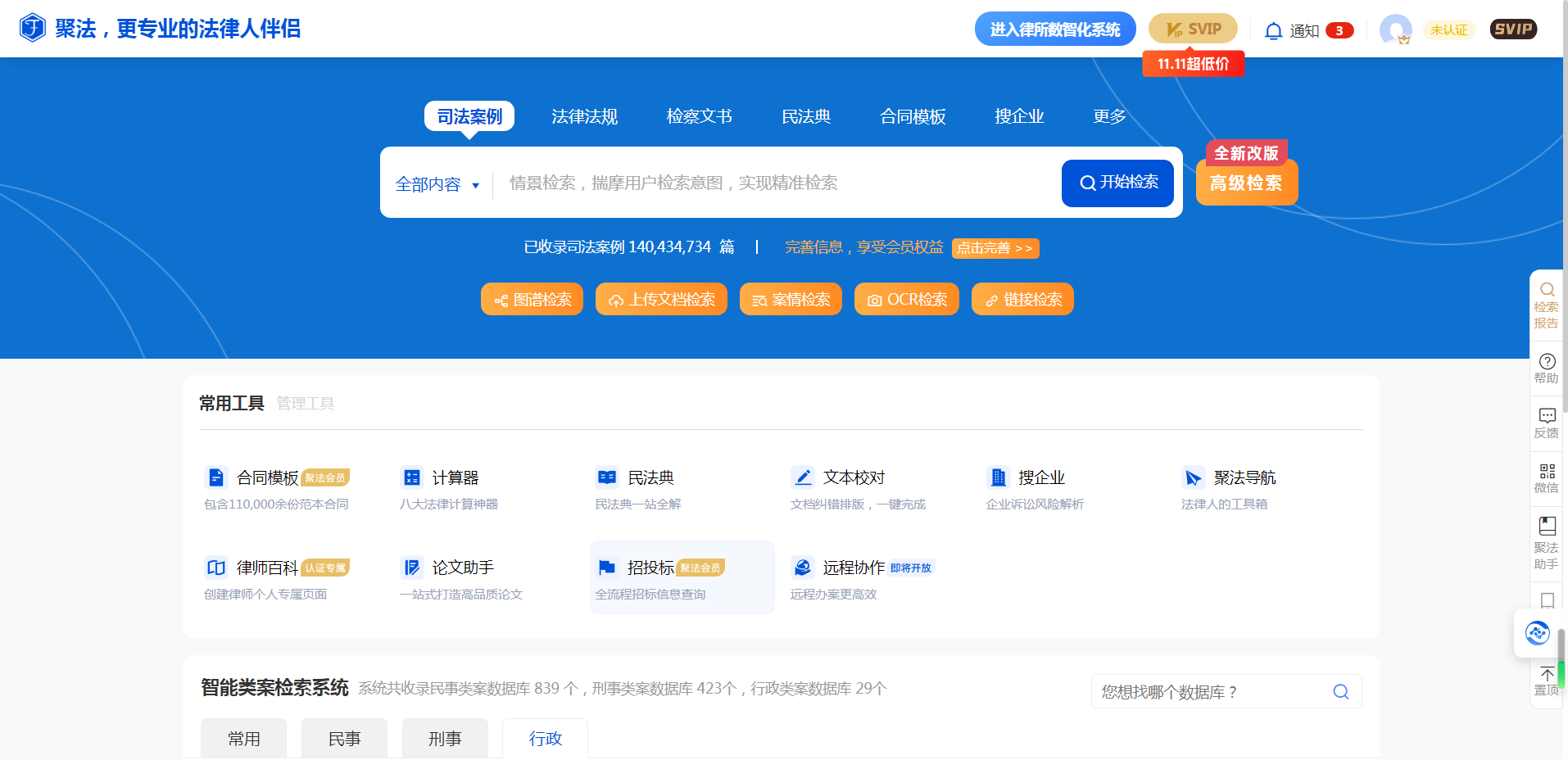Launch the 文本校对 tool
Viewport: 1568px width, 760px height.
click(853, 477)
